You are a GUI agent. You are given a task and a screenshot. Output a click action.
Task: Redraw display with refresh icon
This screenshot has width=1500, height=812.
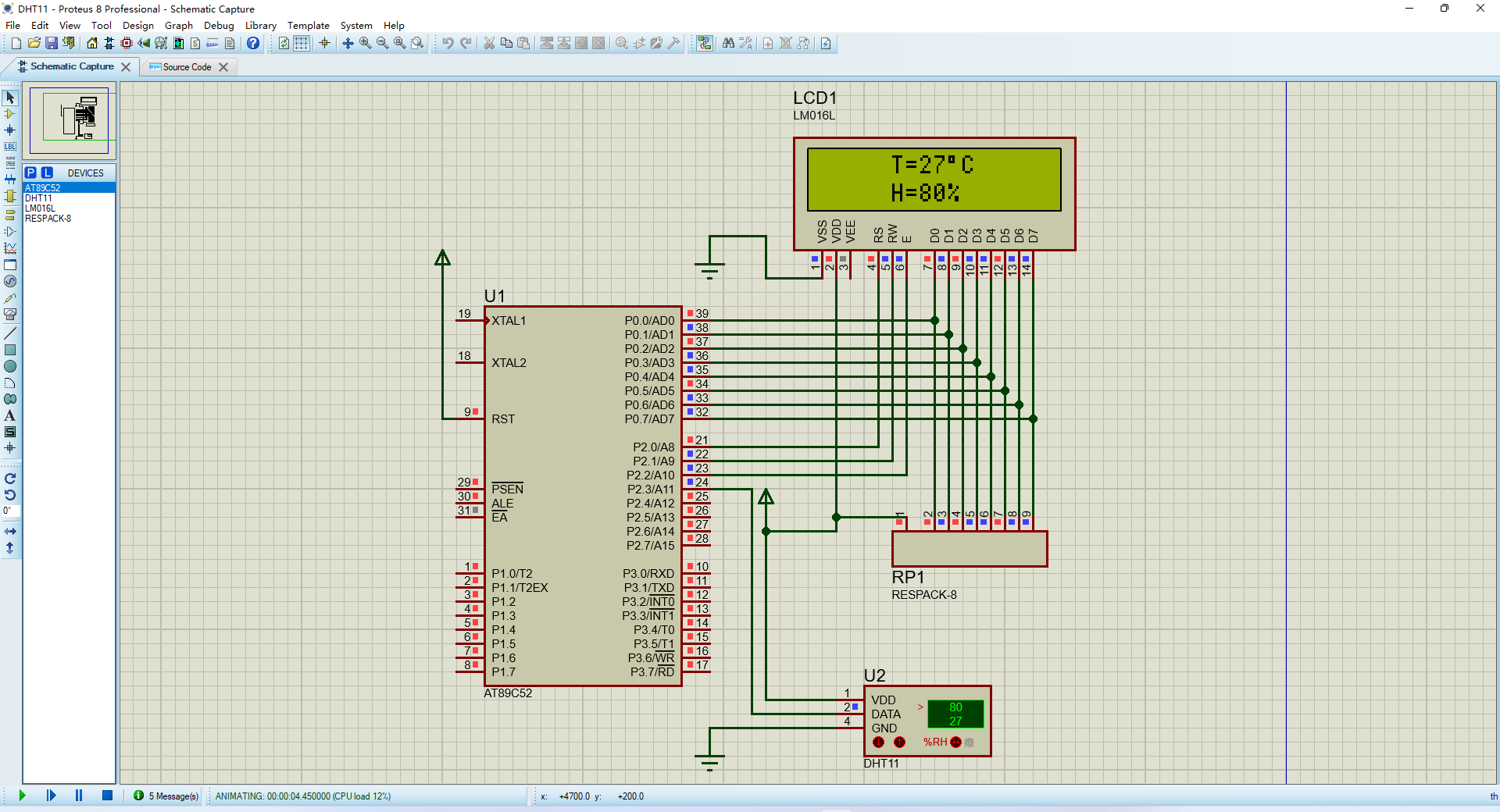284,43
